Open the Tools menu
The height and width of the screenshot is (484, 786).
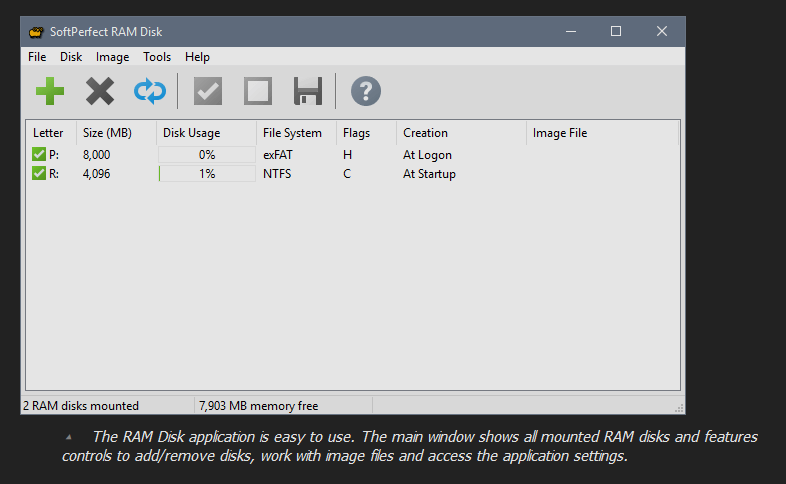tap(157, 57)
